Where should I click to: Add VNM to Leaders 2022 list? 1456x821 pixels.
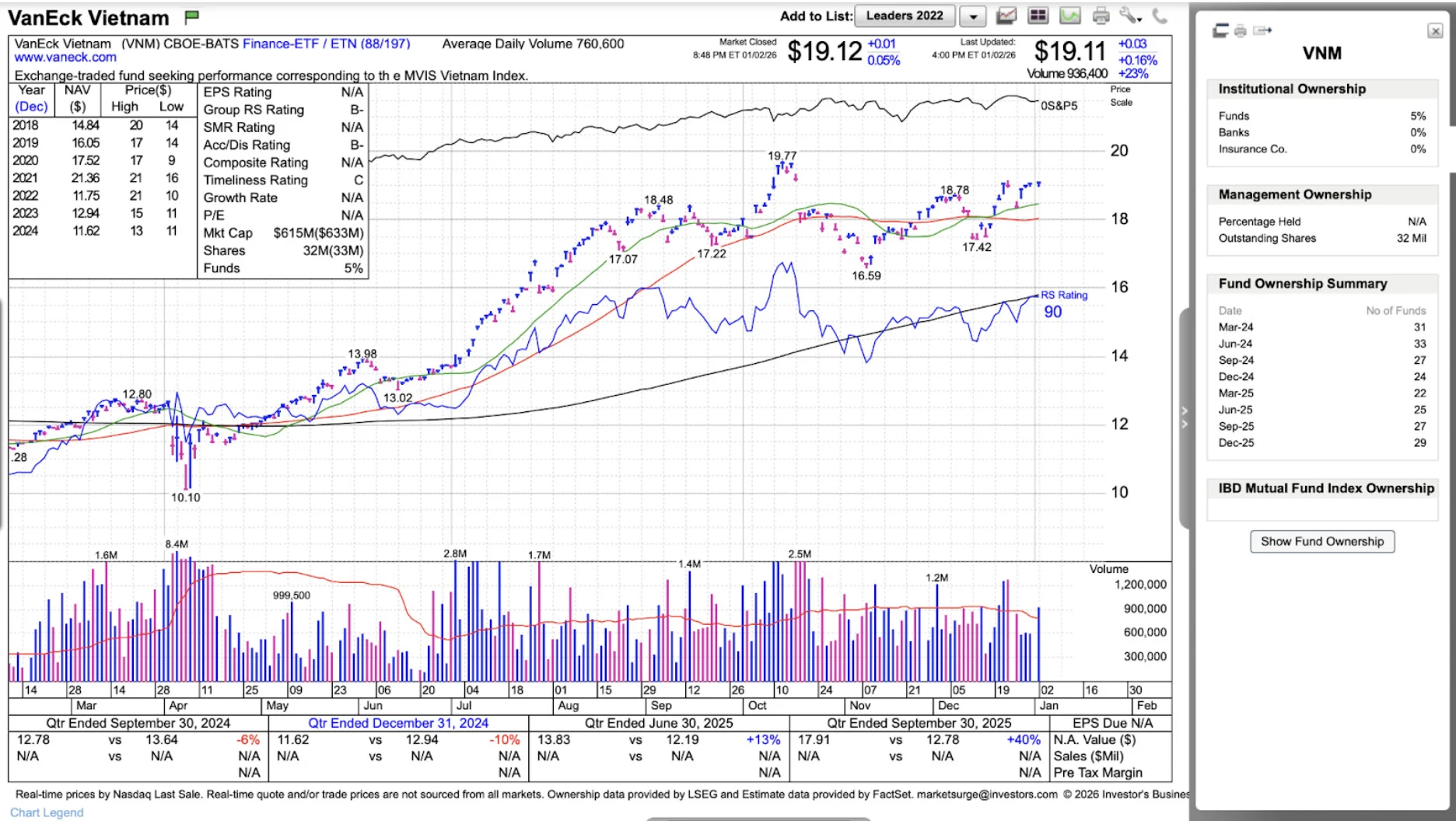coord(905,16)
